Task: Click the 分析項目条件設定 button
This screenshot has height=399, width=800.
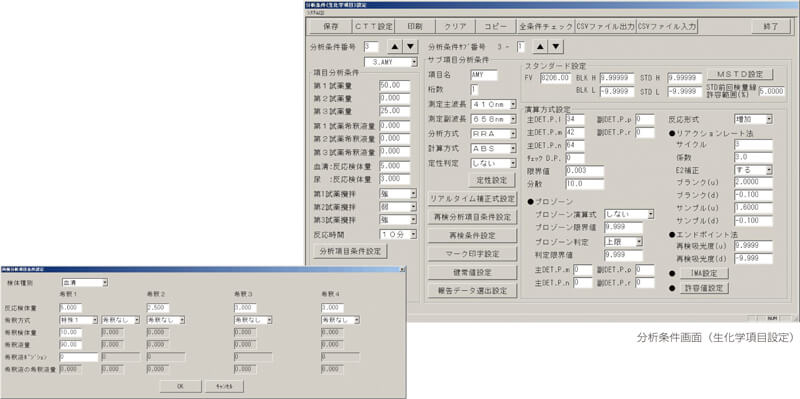Action: point(350,251)
